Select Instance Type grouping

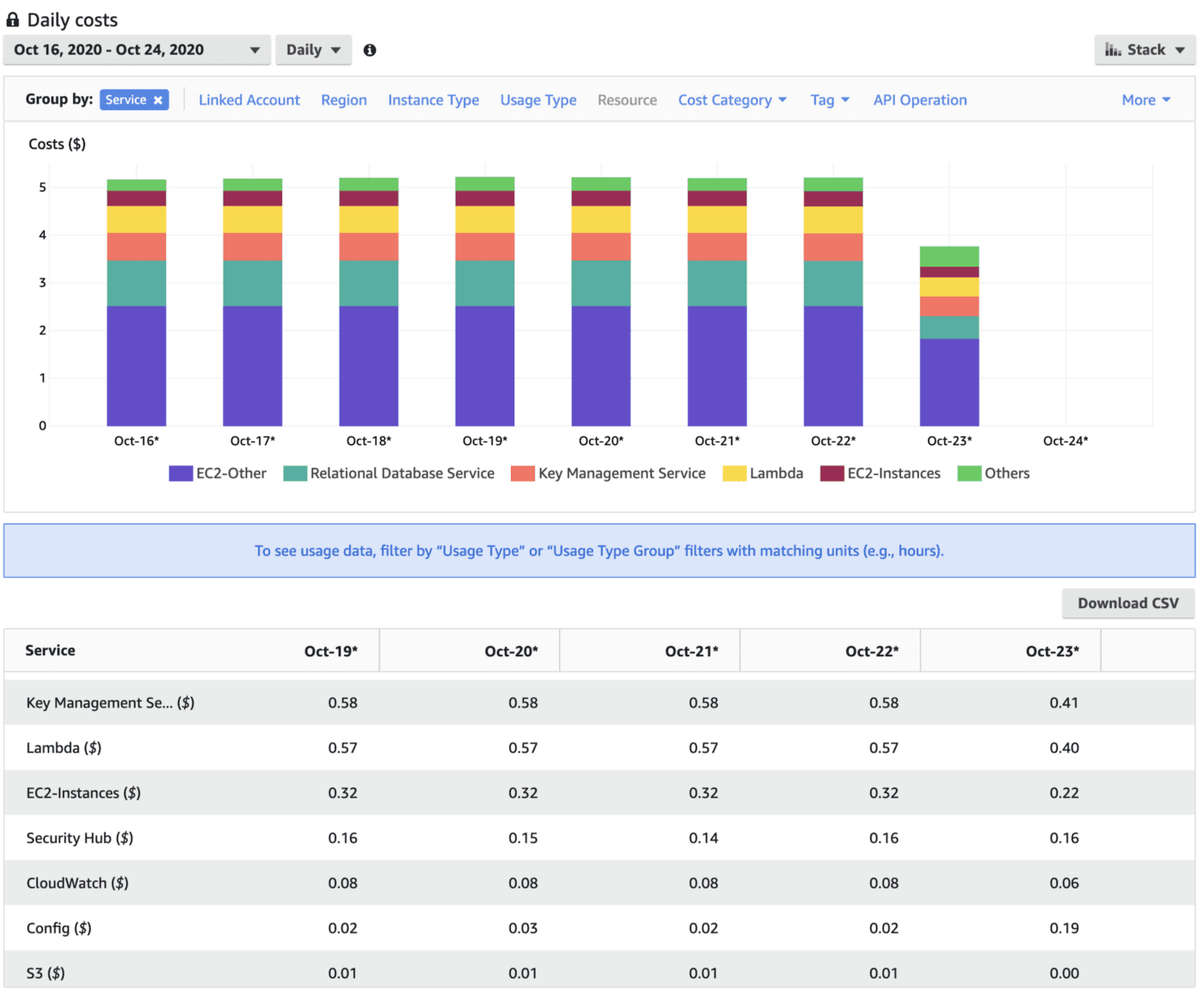pos(433,100)
